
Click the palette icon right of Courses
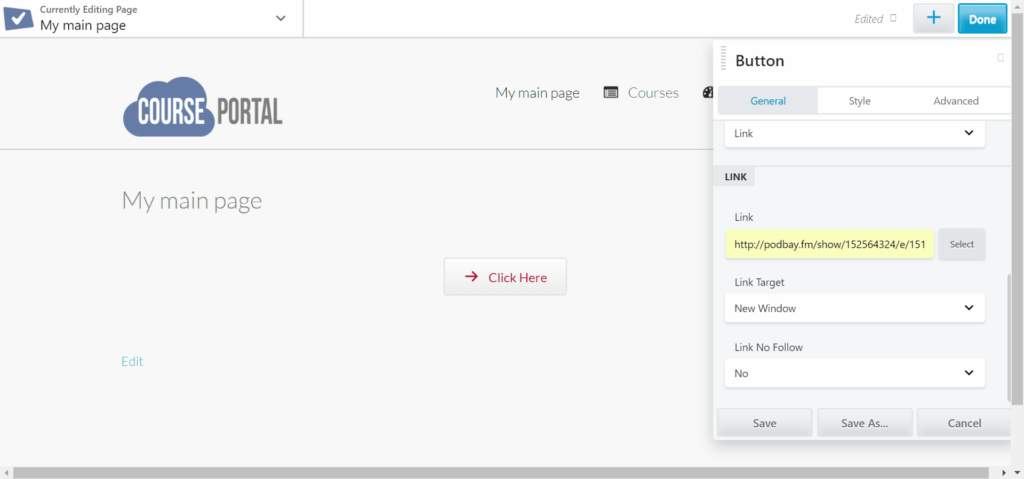(707, 93)
